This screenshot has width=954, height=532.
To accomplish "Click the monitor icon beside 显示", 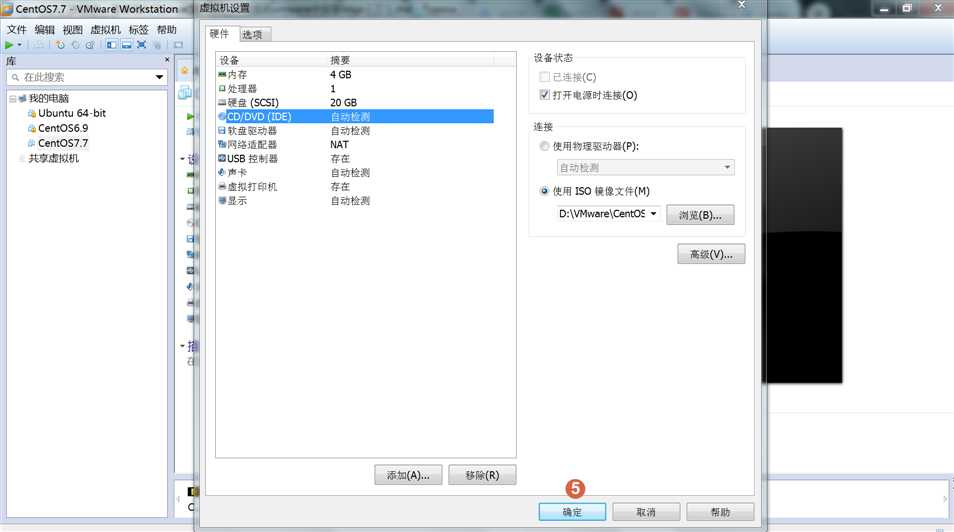I will [x=222, y=200].
